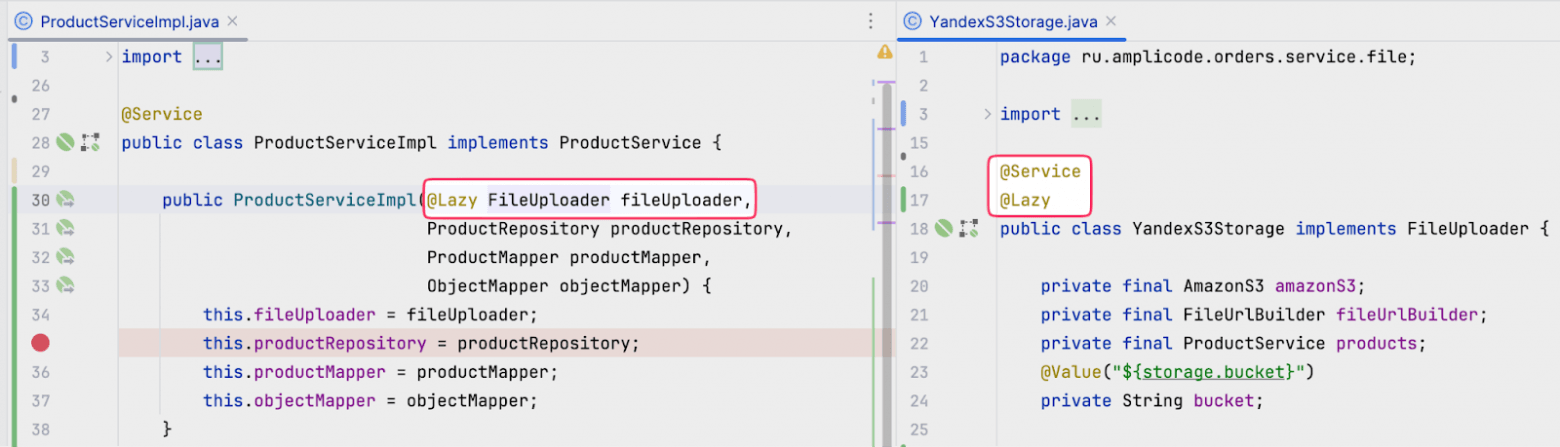Click the bean injection gutter icon on line 31

tap(66, 229)
